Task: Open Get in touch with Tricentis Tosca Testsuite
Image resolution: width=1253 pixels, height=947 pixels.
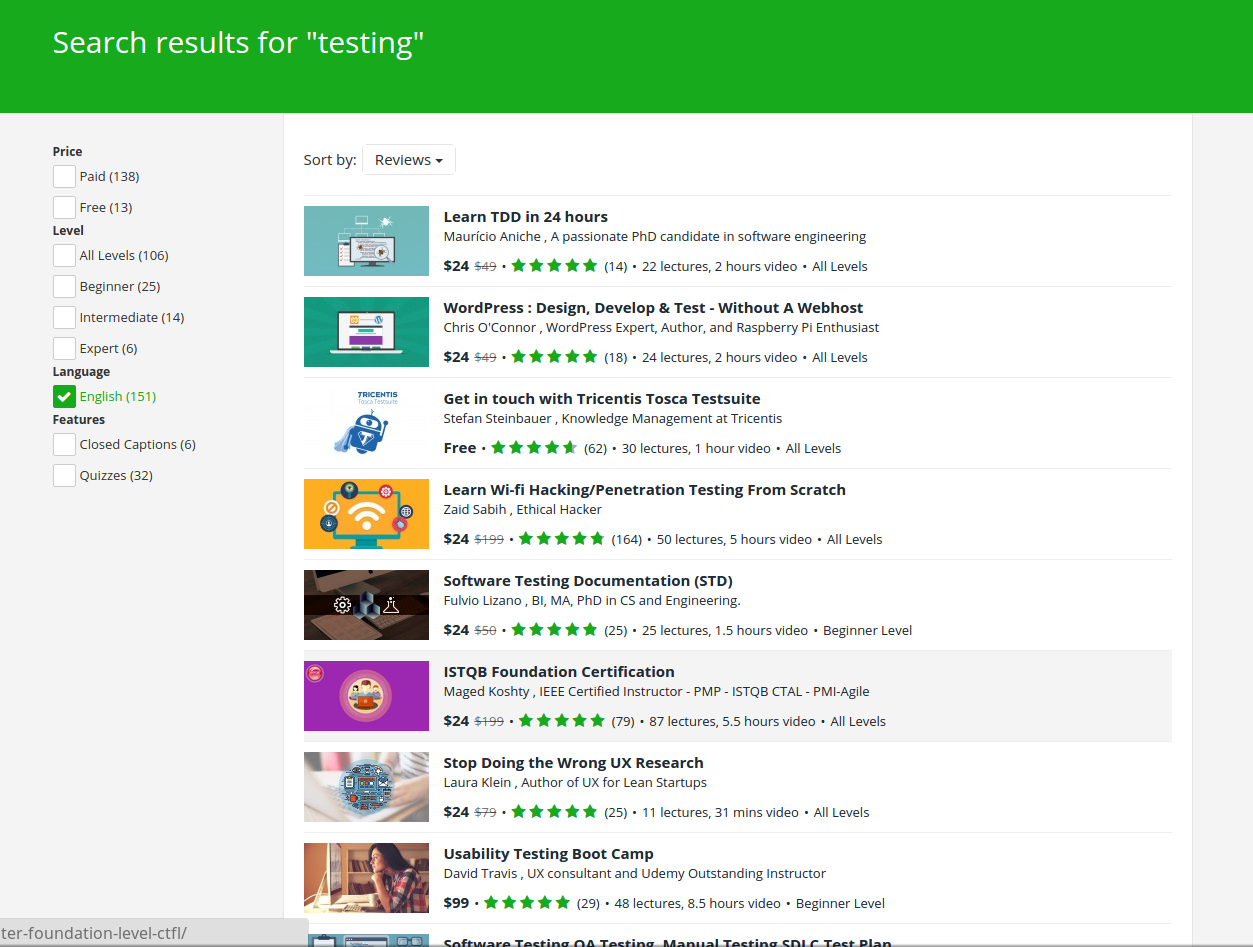Action: coord(602,399)
